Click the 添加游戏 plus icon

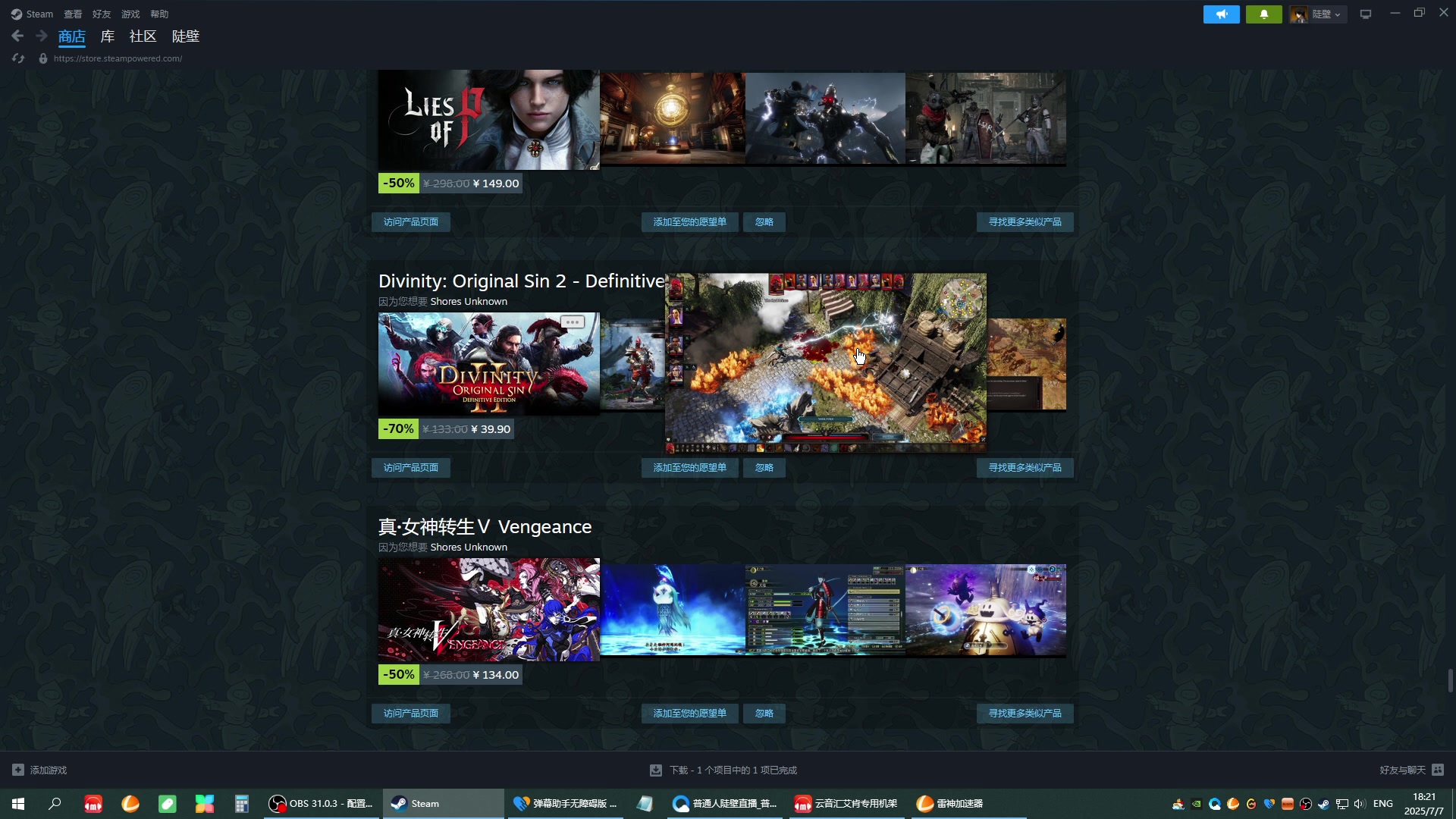pyautogui.click(x=18, y=770)
